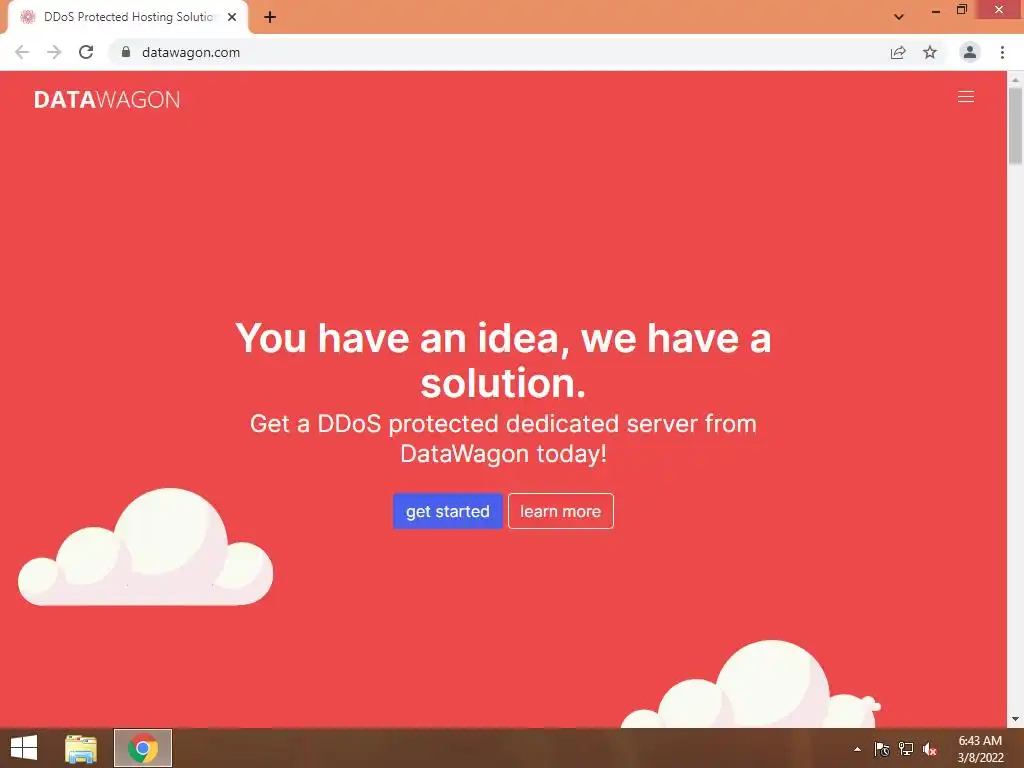Open the hamburger navigation menu
The width and height of the screenshot is (1024, 768).
[x=966, y=97]
